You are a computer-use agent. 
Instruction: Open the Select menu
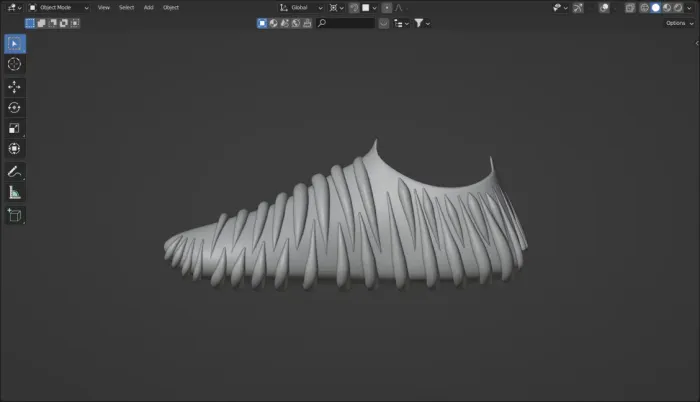(x=126, y=8)
